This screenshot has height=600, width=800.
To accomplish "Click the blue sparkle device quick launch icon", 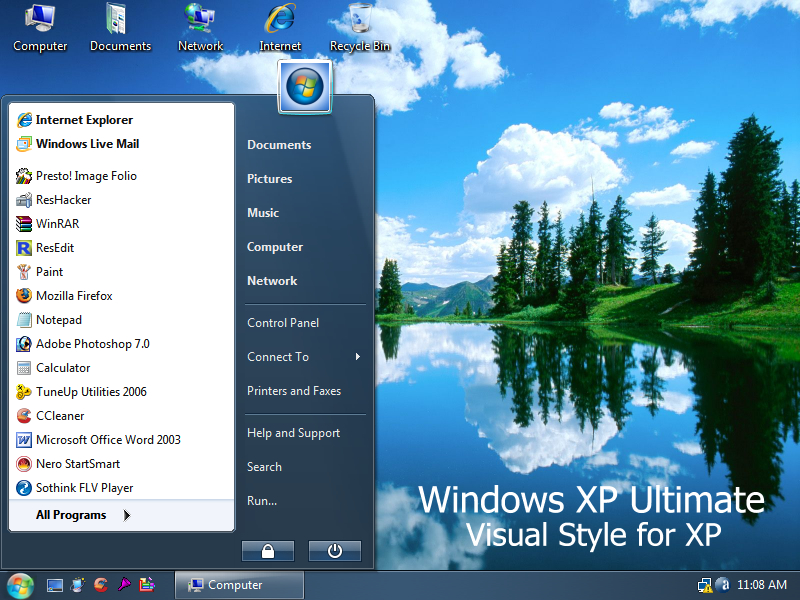I will (78, 585).
